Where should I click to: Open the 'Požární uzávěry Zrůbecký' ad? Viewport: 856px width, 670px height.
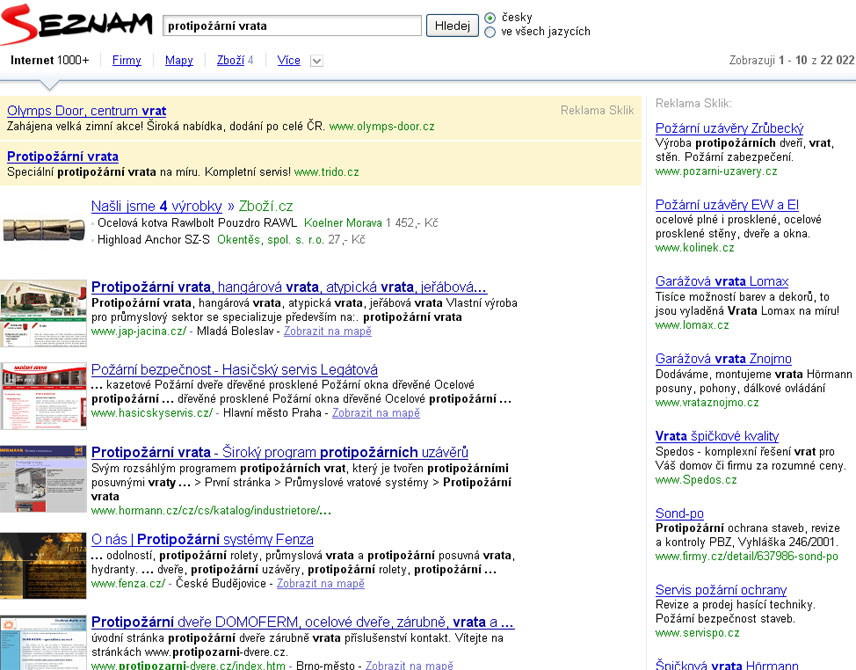point(729,128)
